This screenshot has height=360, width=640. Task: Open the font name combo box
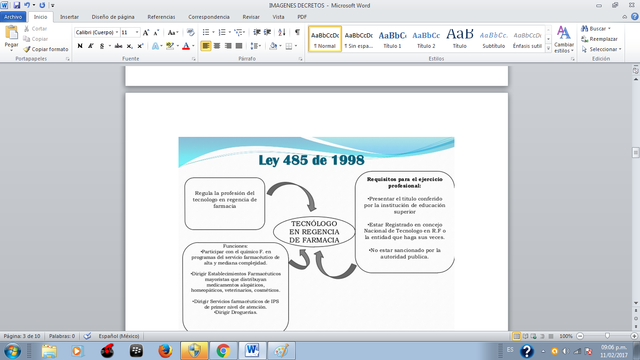pos(97,32)
